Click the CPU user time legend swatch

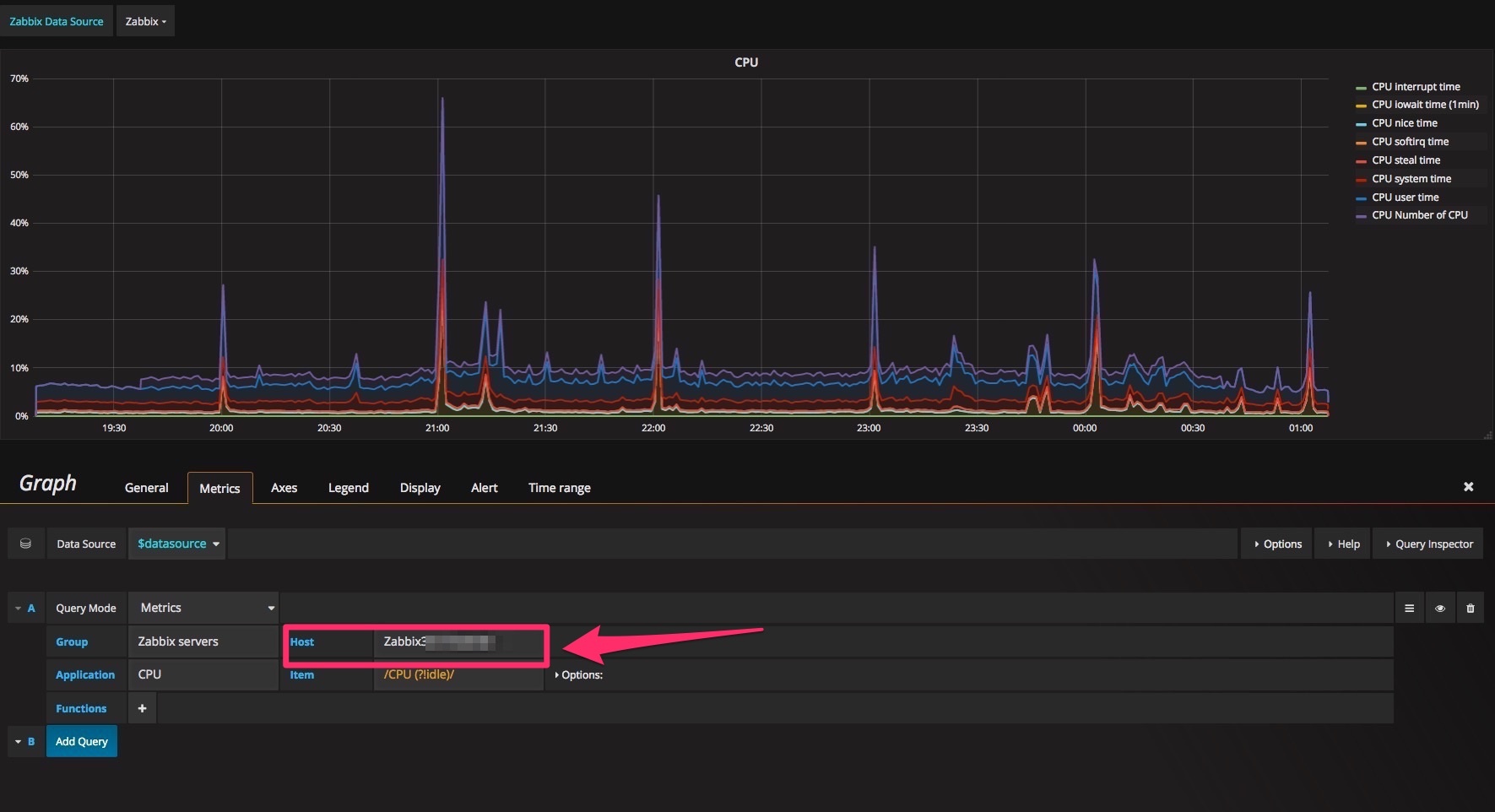point(1360,198)
